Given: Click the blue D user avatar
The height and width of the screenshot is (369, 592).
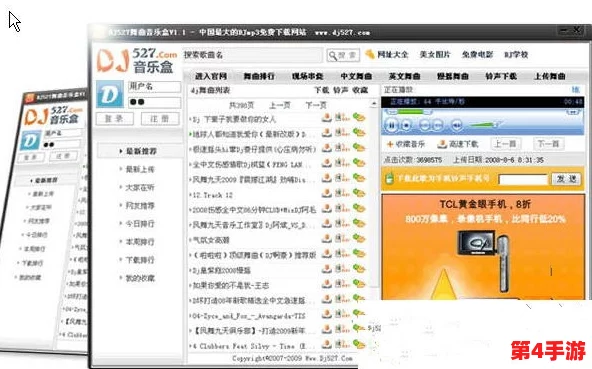Looking at the screenshot, I should click(109, 94).
